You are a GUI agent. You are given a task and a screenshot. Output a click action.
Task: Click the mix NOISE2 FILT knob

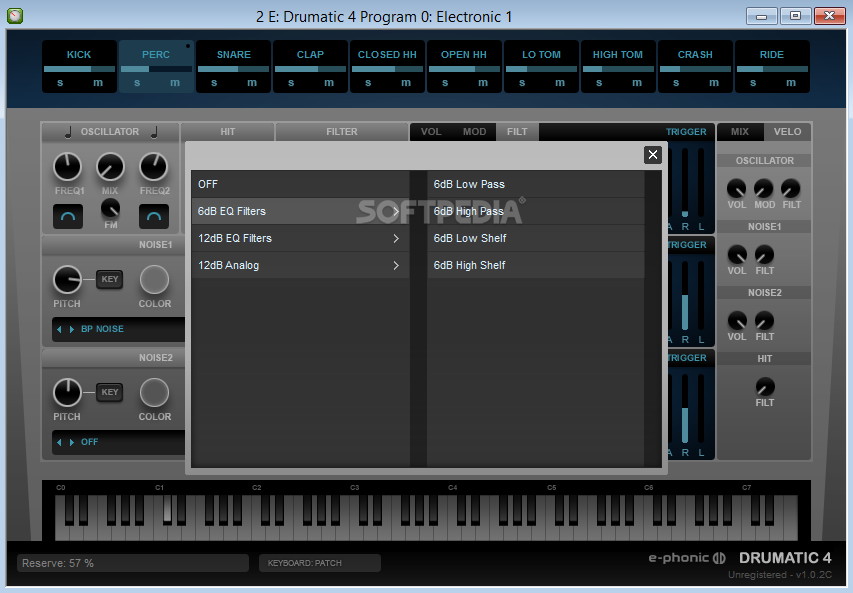click(764, 320)
